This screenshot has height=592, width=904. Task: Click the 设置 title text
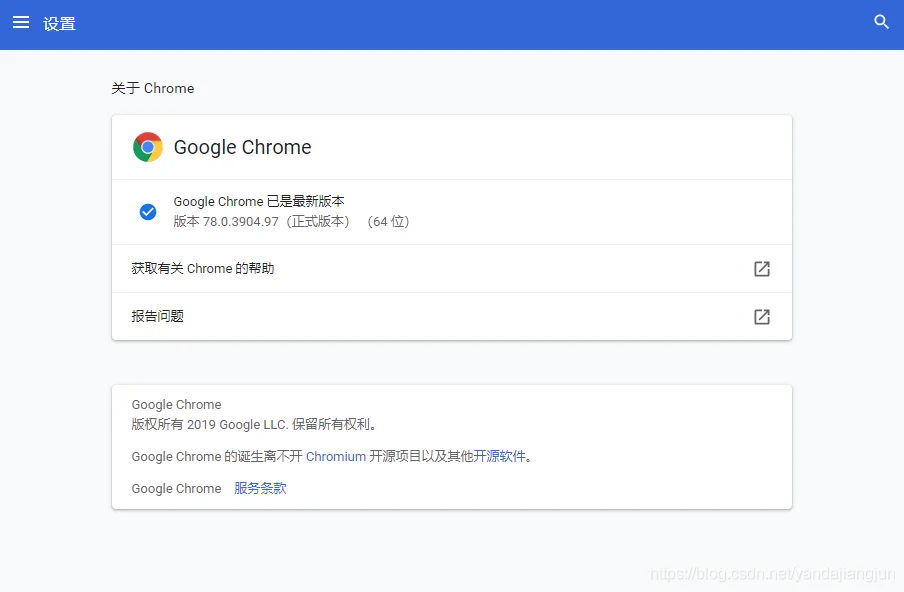point(59,24)
